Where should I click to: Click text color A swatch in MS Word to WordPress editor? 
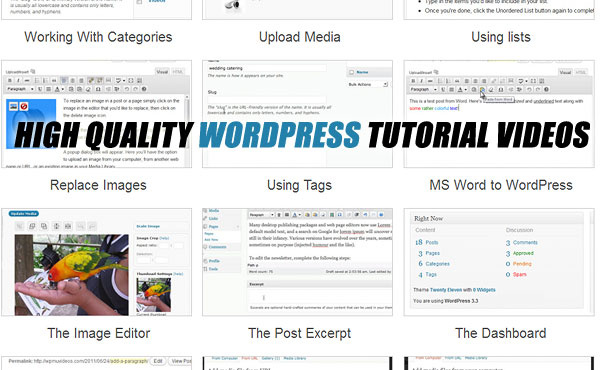pos(460,90)
